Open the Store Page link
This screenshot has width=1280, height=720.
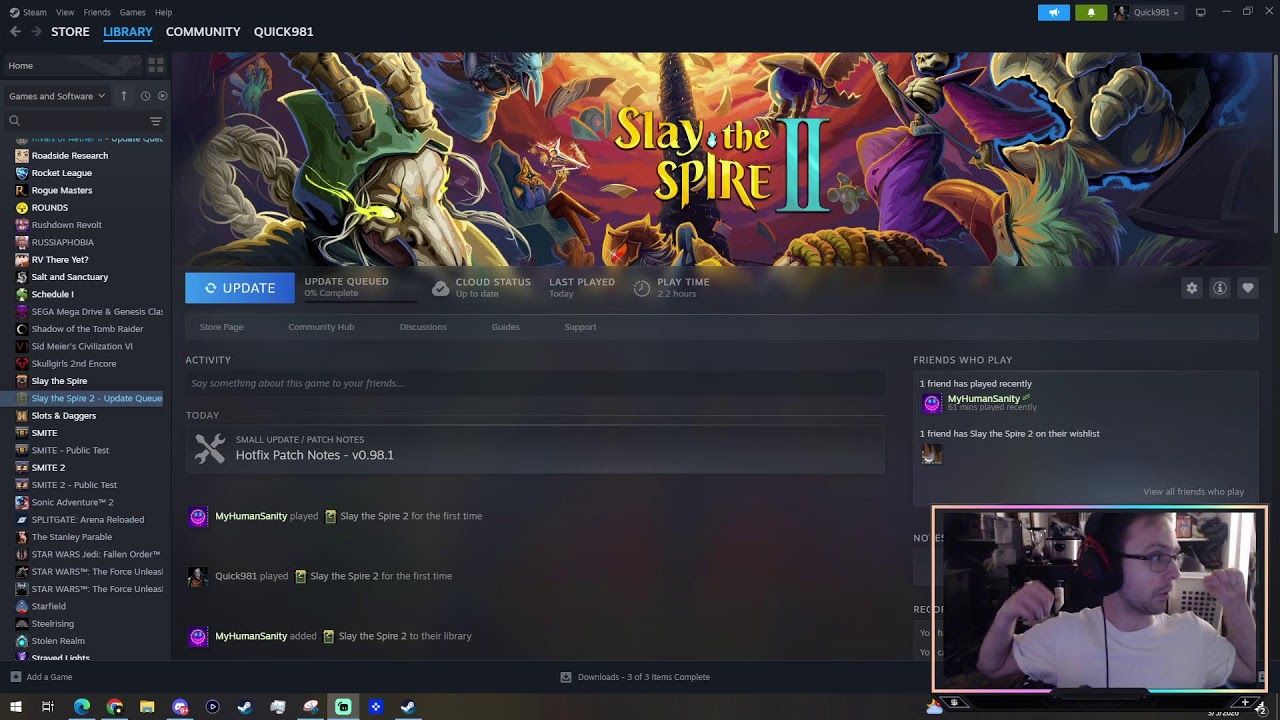tap(221, 327)
